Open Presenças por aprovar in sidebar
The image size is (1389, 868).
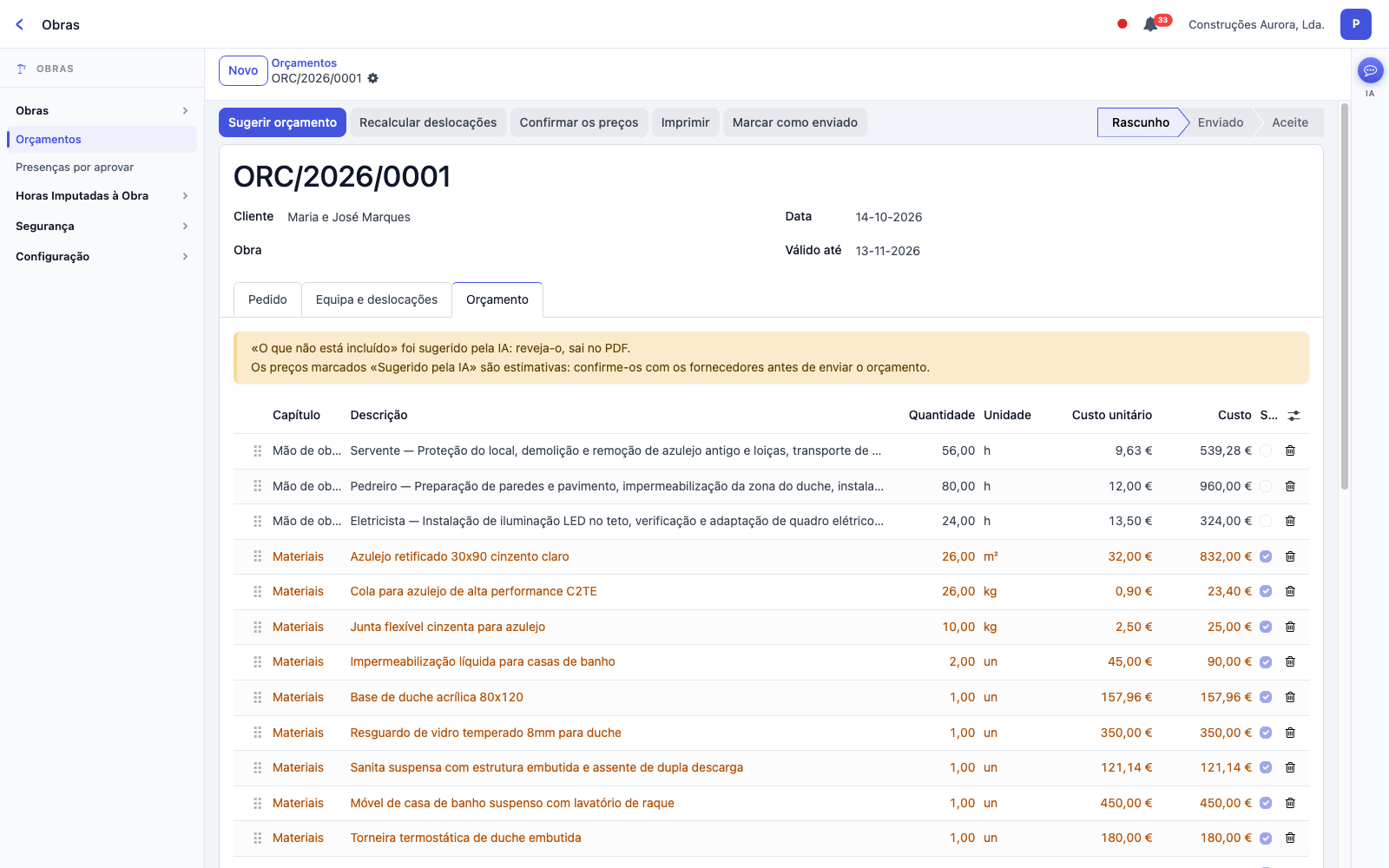[102, 167]
